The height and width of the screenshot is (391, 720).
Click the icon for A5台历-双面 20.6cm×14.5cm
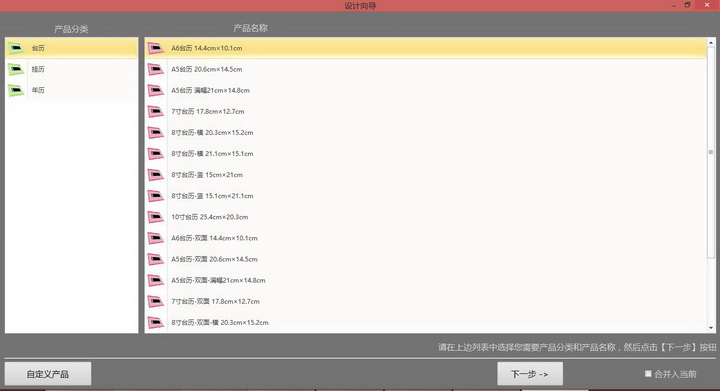coord(156,259)
